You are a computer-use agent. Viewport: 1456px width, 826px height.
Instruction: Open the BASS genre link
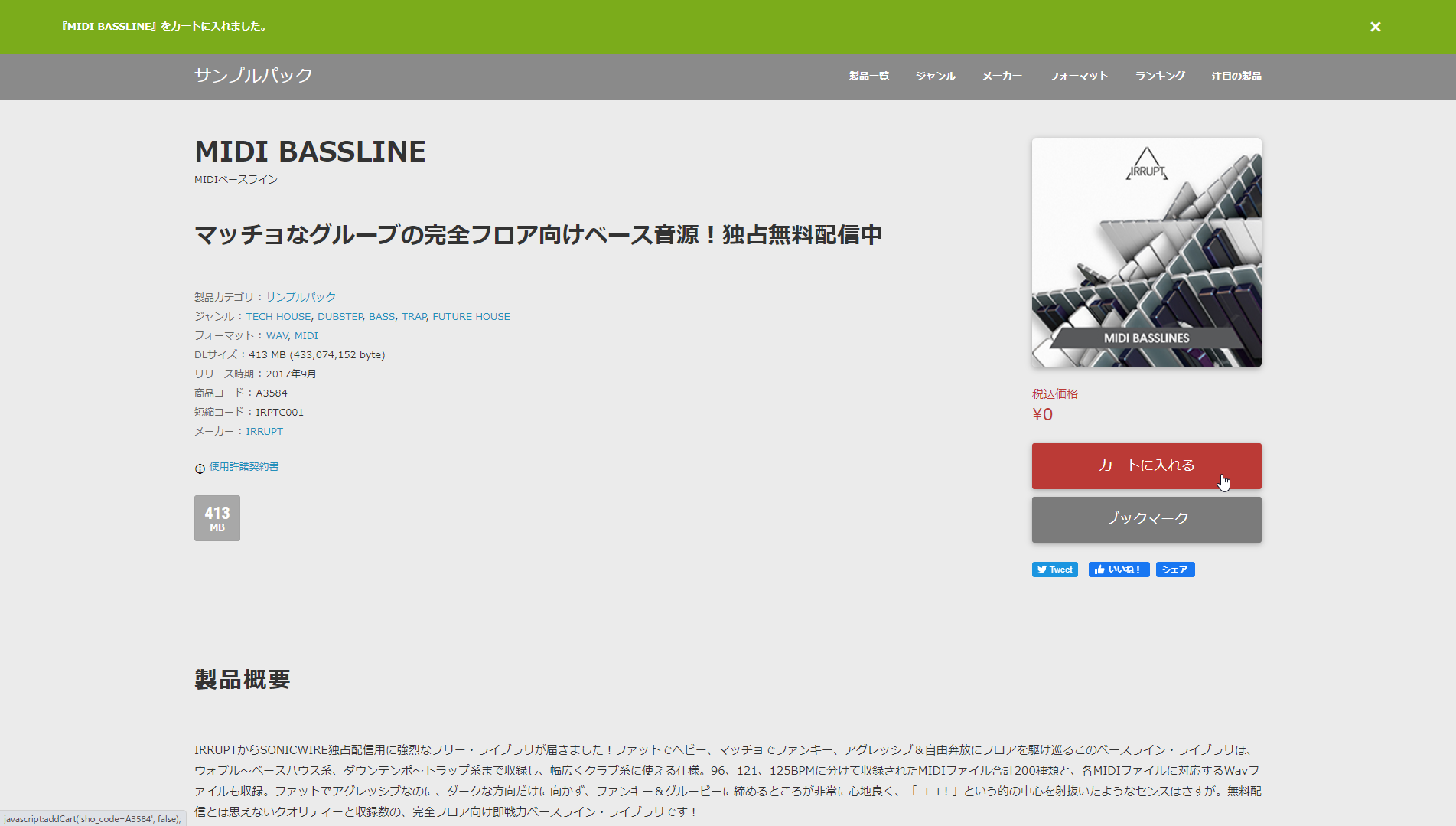pyautogui.click(x=382, y=316)
